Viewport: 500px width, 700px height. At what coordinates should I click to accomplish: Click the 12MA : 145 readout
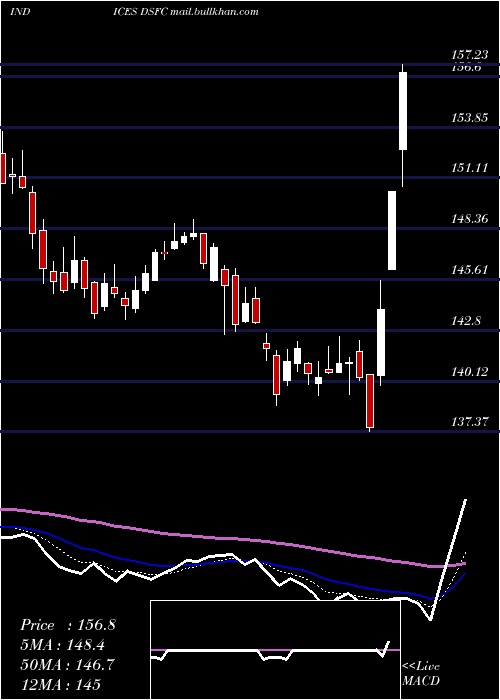tap(60, 684)
